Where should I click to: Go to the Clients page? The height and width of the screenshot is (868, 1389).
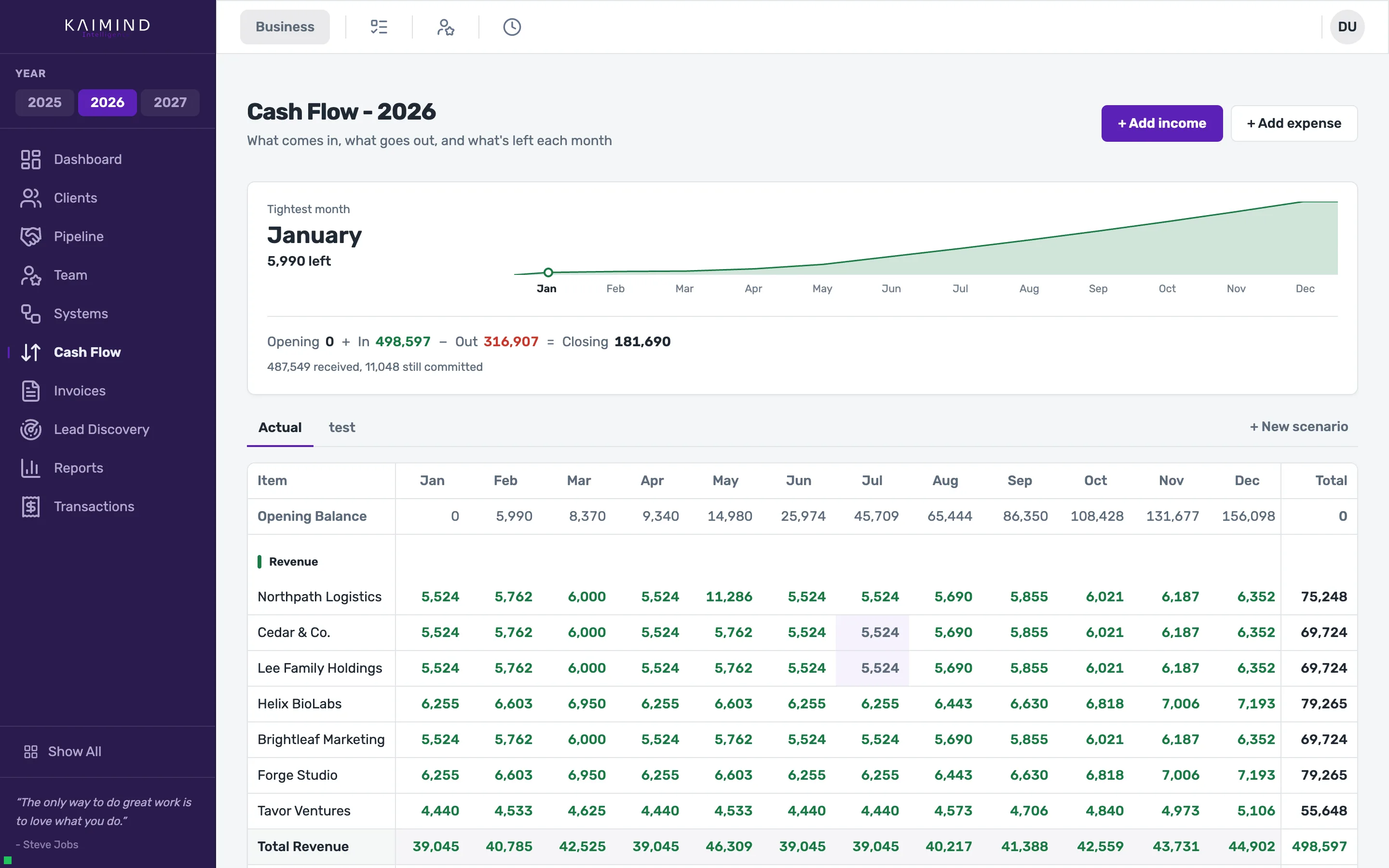[x=76, y=198]
